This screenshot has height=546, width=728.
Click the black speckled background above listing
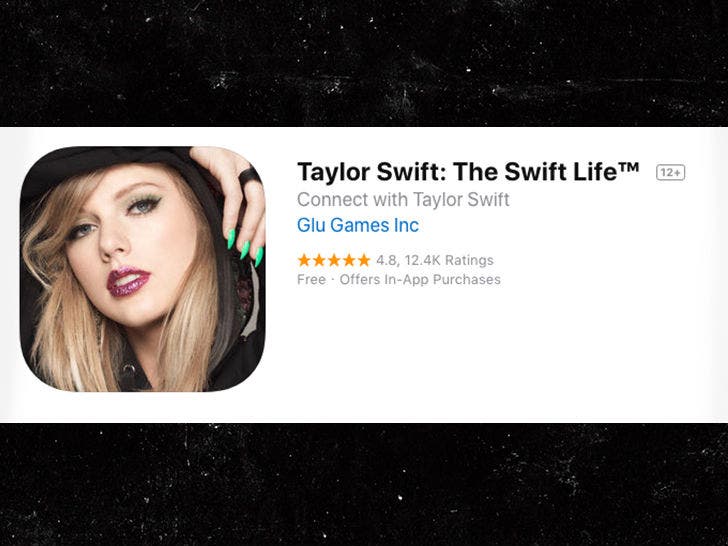pyautogui.click(x=364, y=63)
